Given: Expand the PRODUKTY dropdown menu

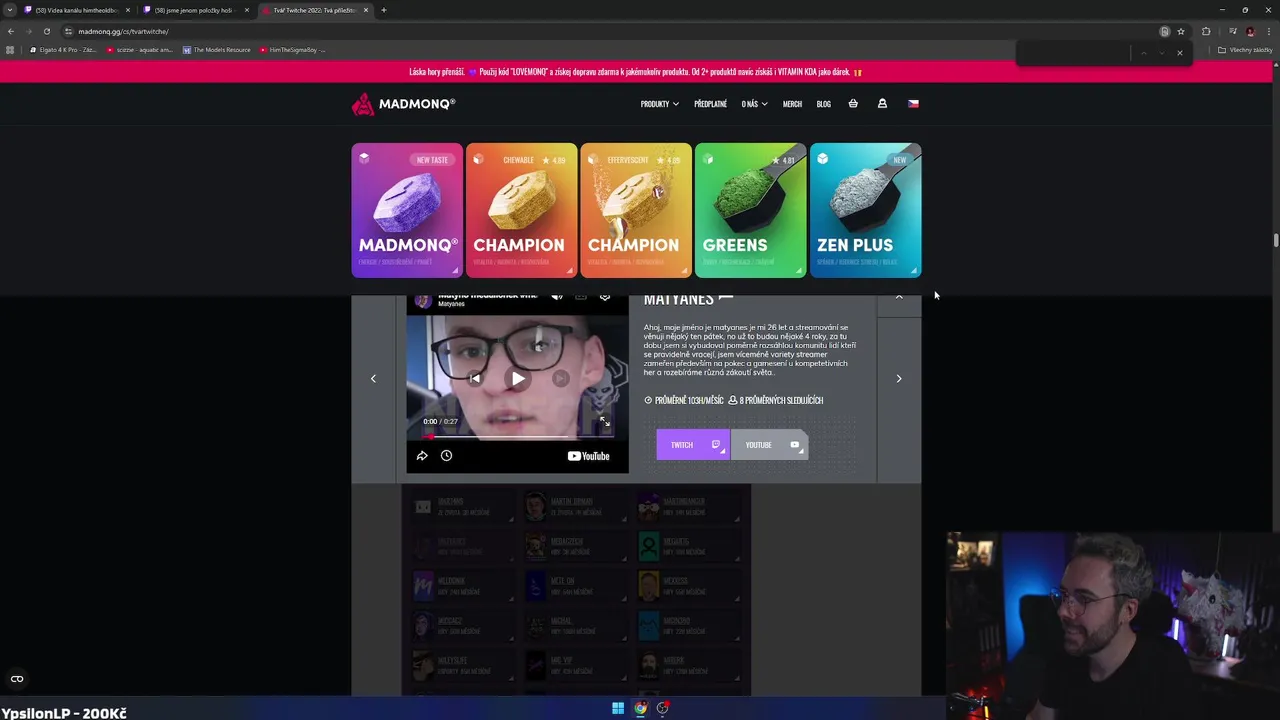Looking at the screenshot, I should pos(659,104).
